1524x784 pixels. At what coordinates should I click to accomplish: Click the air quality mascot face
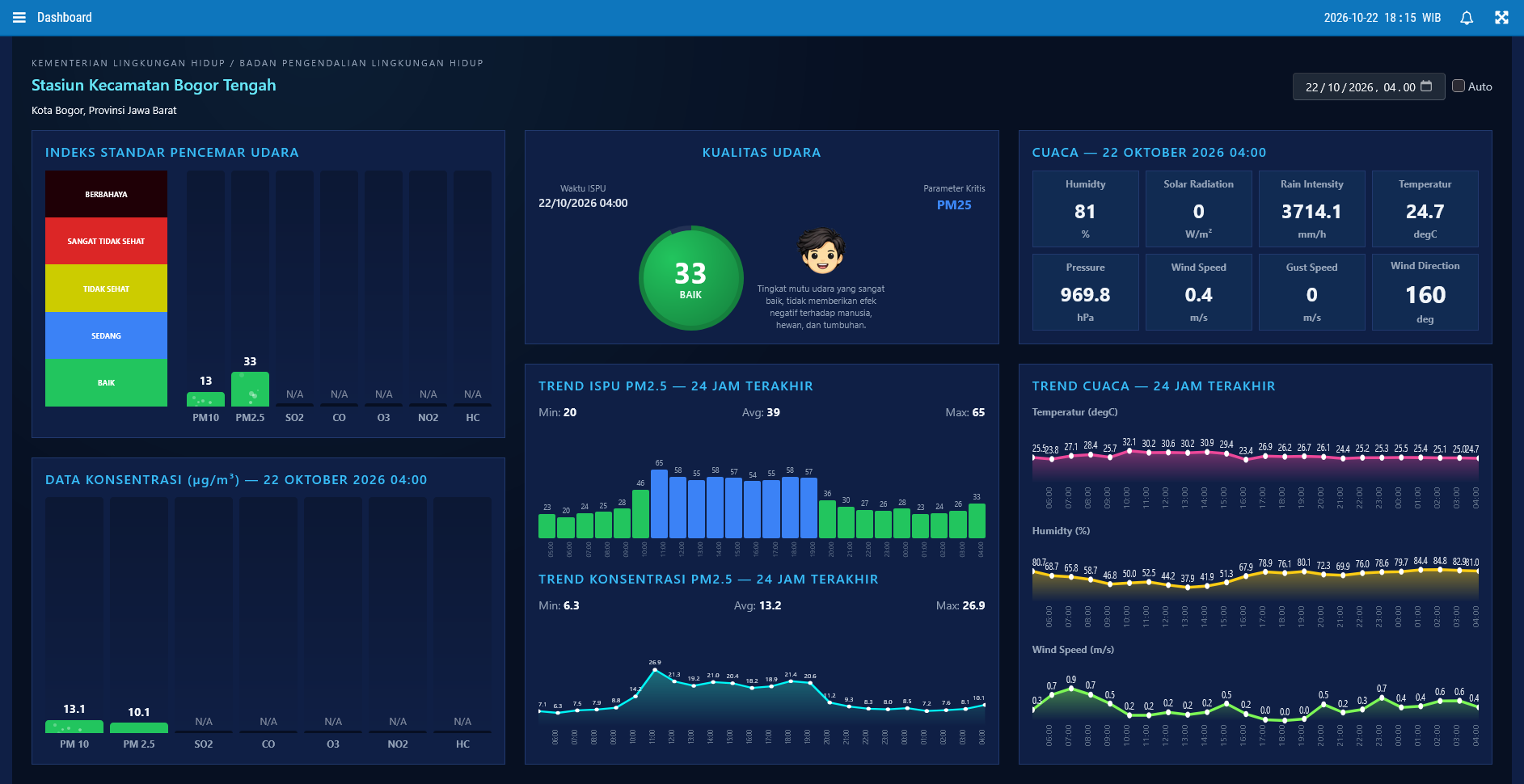point(821,251)
